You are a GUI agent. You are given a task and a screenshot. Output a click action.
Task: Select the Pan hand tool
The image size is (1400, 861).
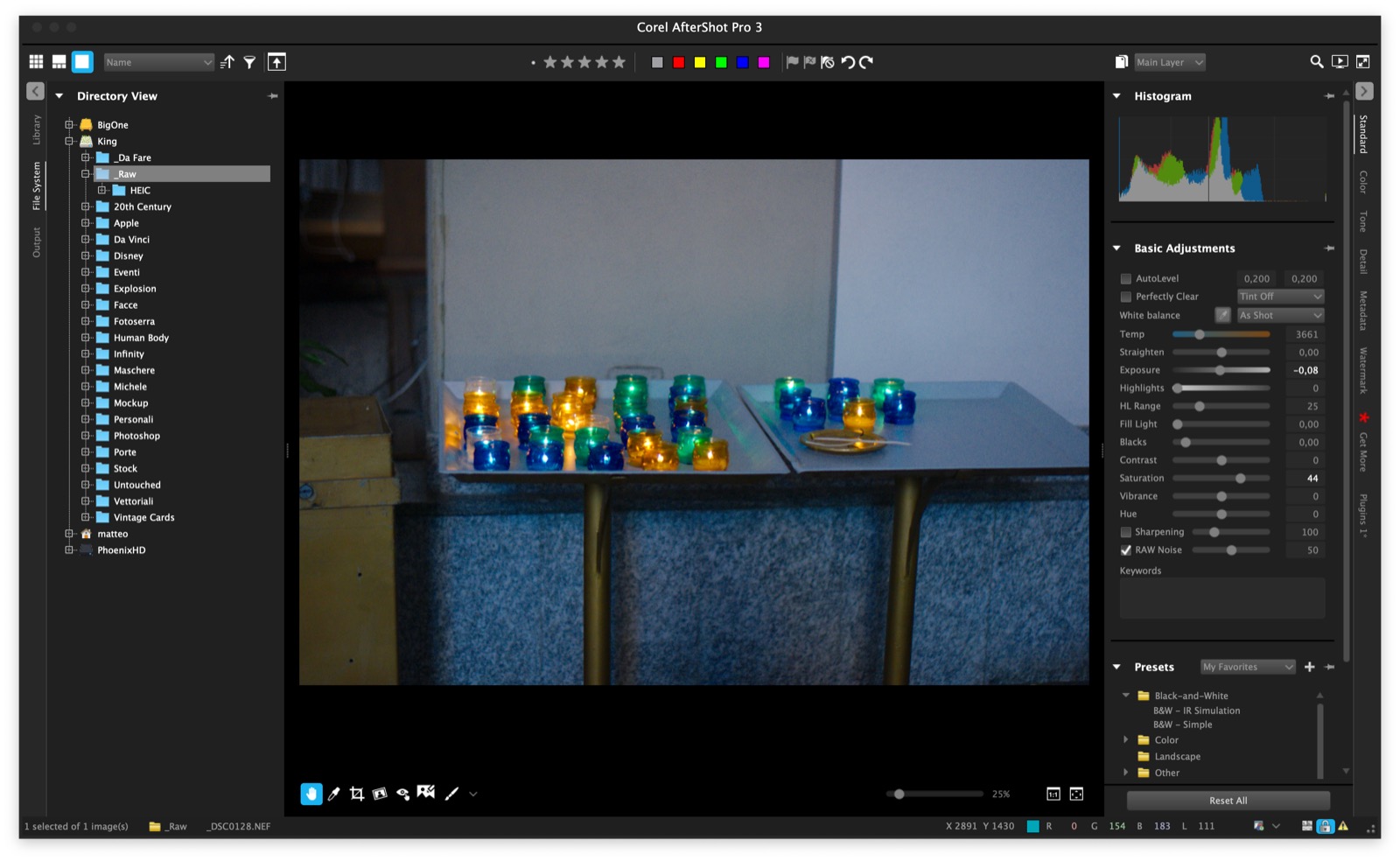(x=311, y=794)
